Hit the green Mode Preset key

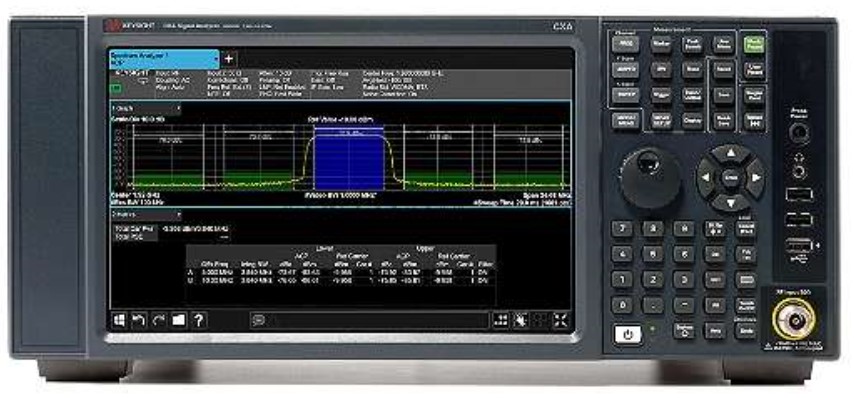755,45
